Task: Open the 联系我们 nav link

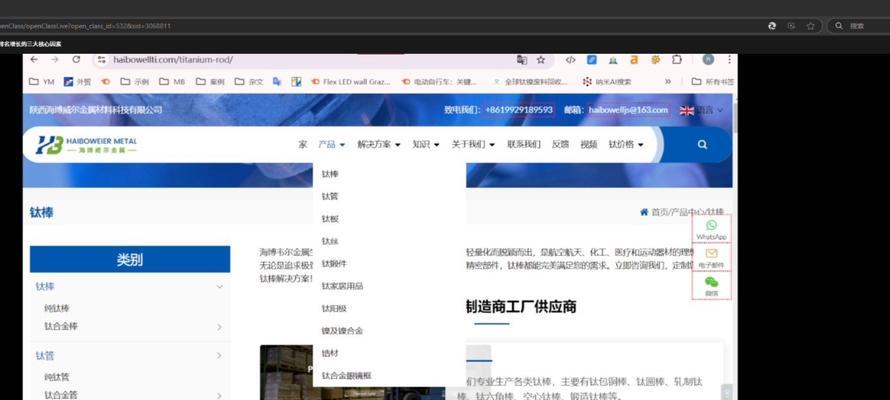Action: [x=523, y=145]
